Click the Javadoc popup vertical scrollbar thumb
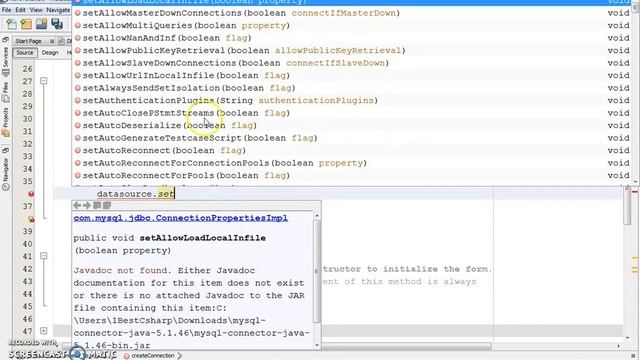The width and height of the screenshot is (640, 360). pos(317,271)
